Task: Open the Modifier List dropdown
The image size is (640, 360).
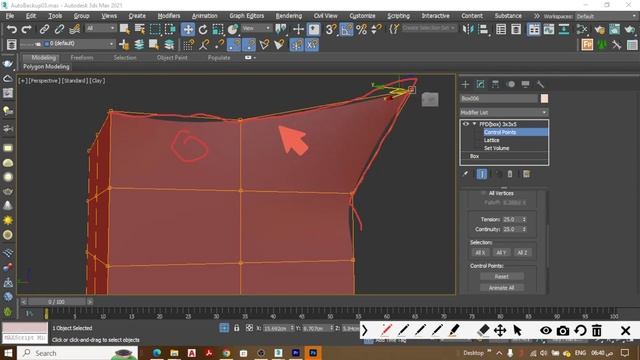Action: [504, 112]
